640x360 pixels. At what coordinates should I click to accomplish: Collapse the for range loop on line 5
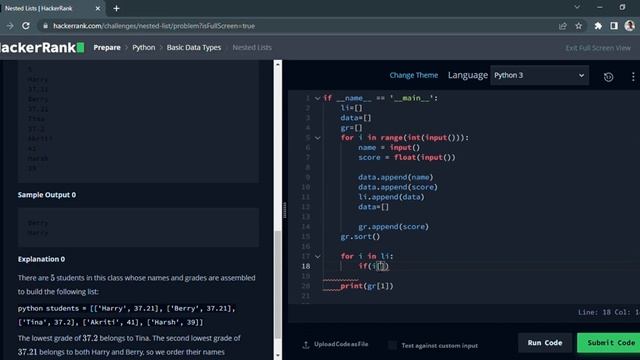tap(317, 138)
